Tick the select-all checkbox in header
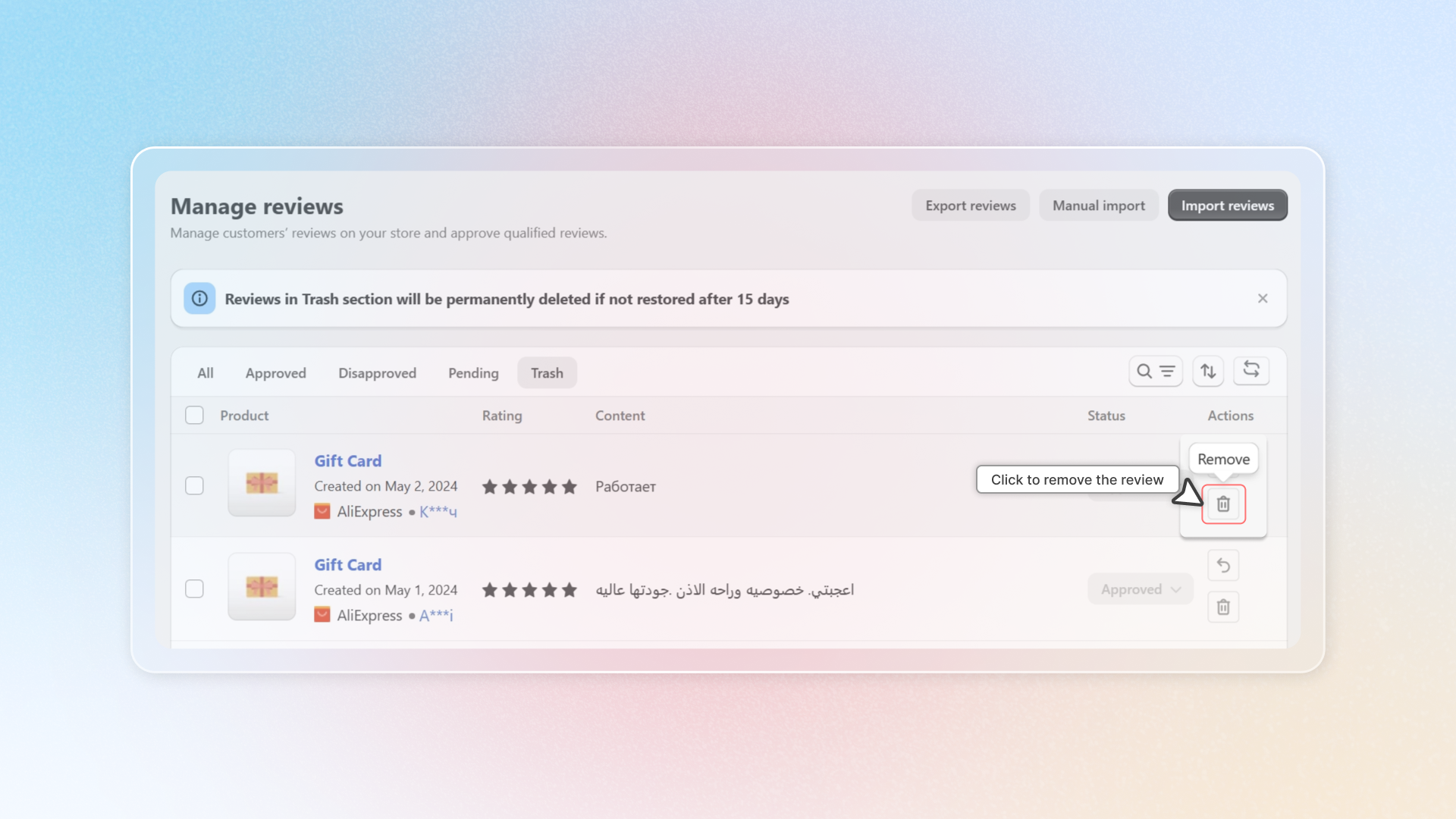This screenshot has height=819, width=1456. 194,416
